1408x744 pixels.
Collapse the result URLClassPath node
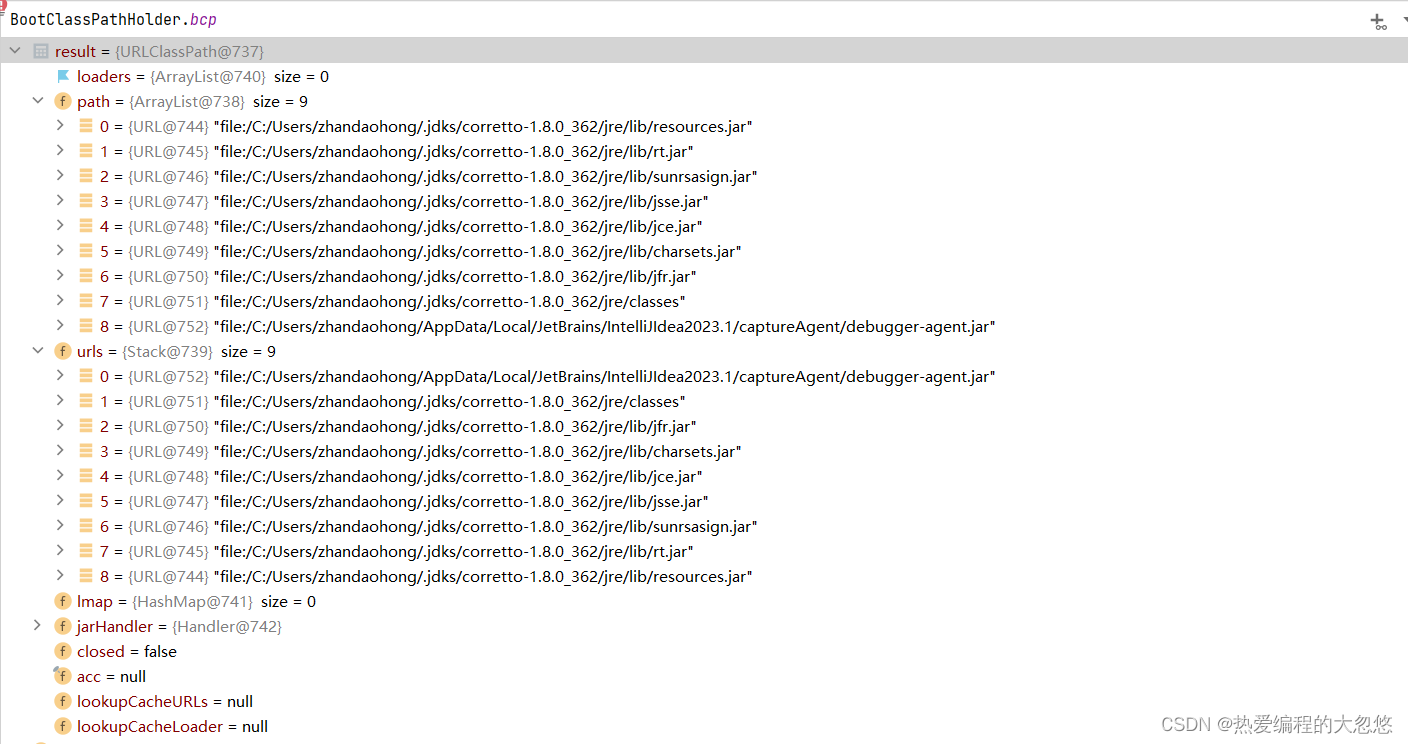tap(15, 51)
